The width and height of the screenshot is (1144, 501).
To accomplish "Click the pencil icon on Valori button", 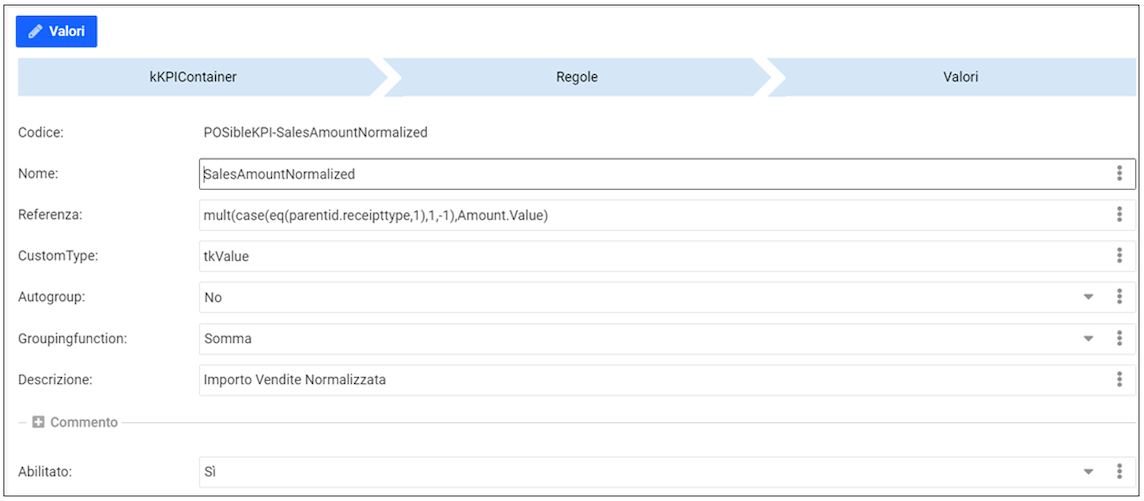I will [36, 32].
